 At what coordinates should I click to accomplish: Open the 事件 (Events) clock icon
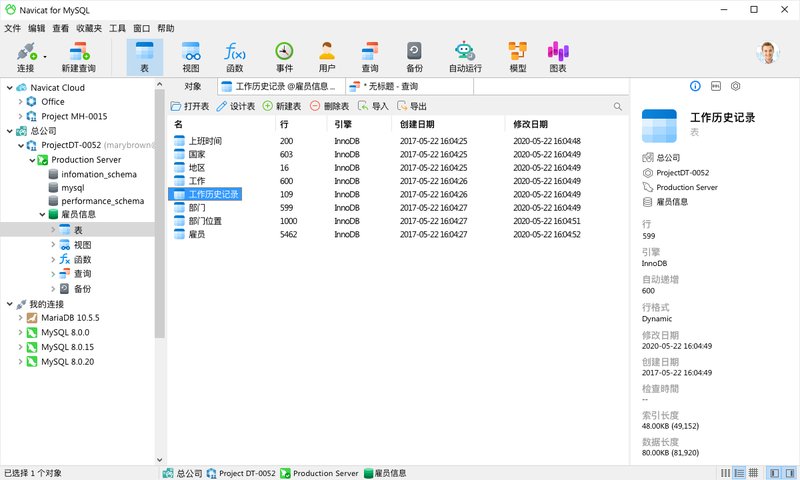284,56
